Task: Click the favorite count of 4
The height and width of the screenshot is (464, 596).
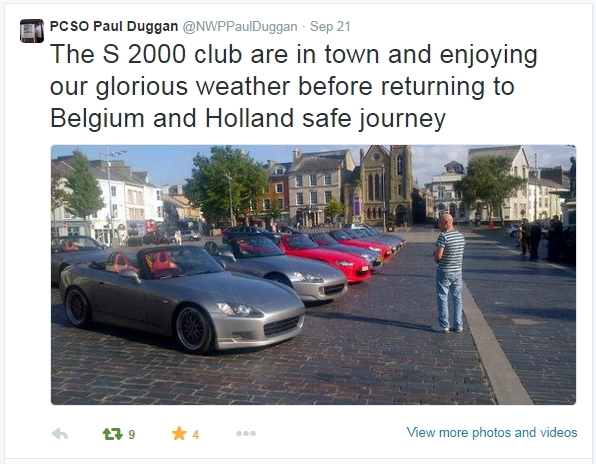Action: (x=195, y=434)
